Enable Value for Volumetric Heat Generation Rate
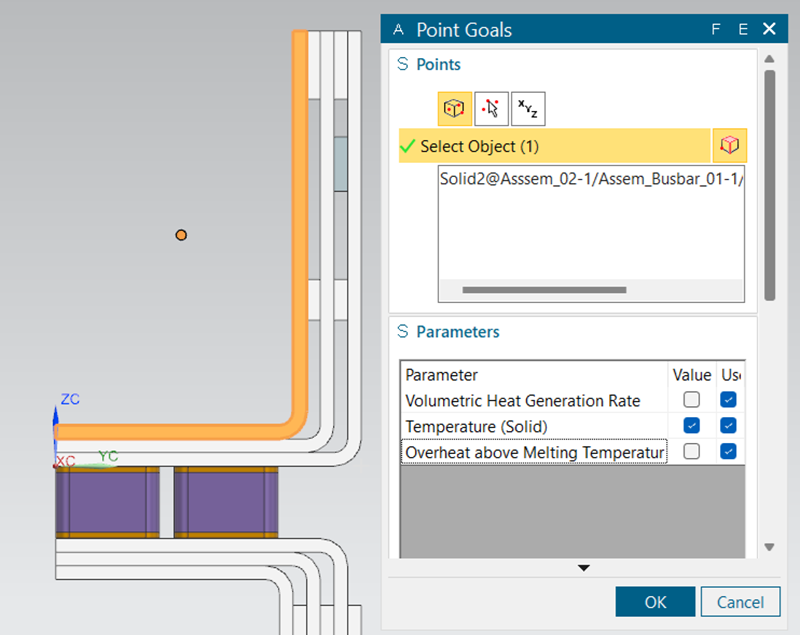Image resolution: width=800 pixels, height=635 pixels. click(x=691, y=399)
